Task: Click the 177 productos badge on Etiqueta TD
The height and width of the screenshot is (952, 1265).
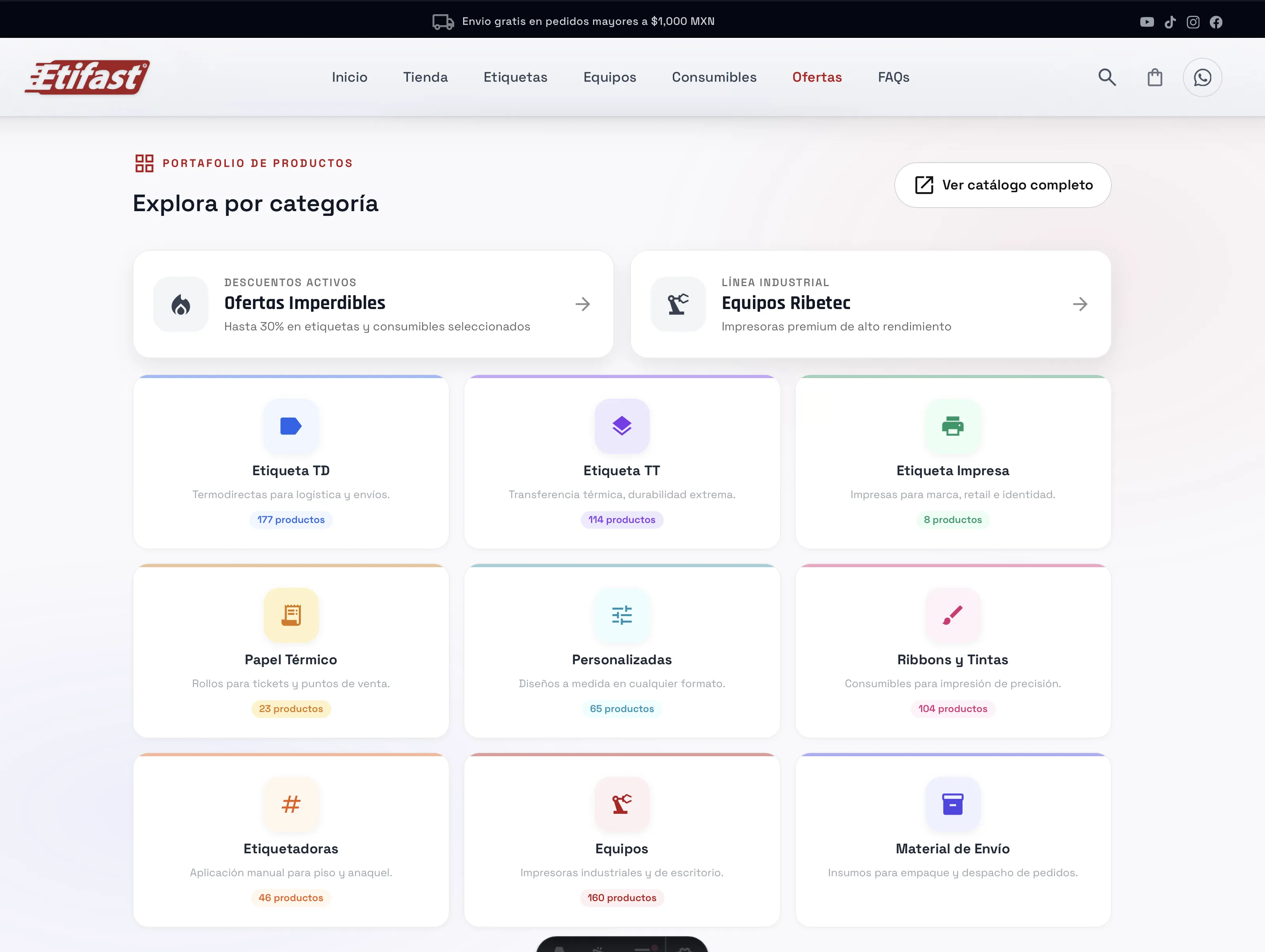Action: point(291,519)
